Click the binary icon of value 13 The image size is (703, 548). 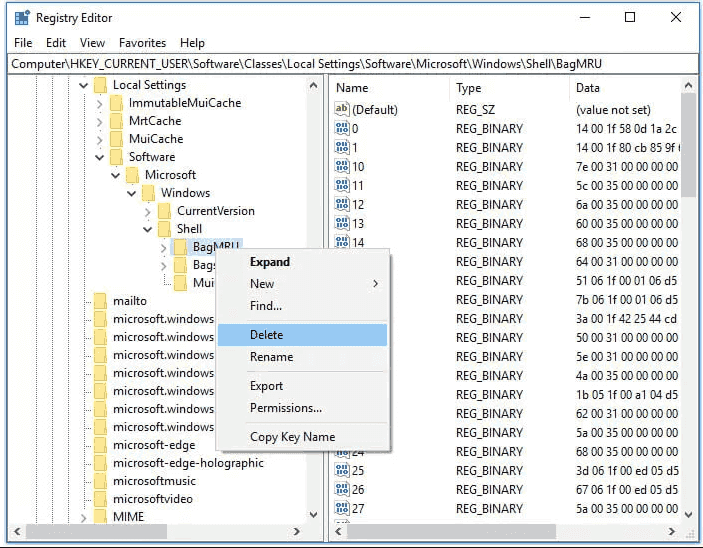pos(342,223)
